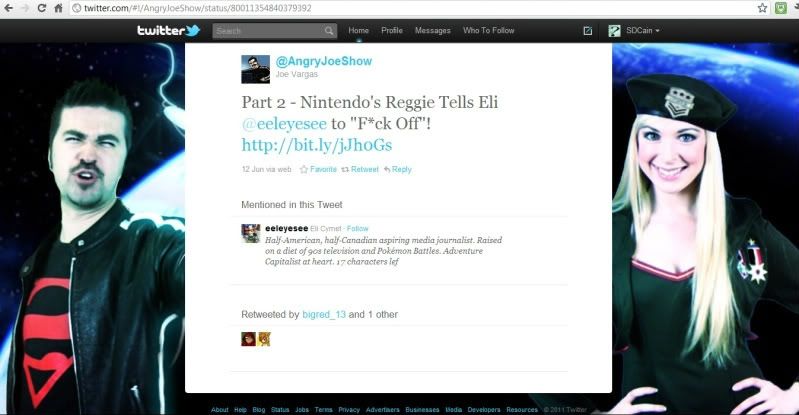The width and height of the screenshot is (799, 415).
Task: Go to the browser home icon
Action: [x=59, y=8]
